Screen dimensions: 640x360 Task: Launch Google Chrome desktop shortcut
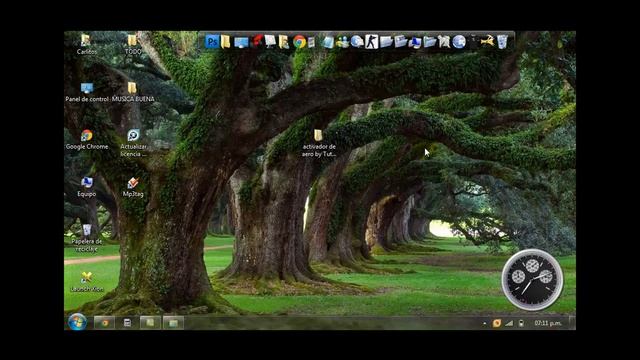(x=87, y=139)
